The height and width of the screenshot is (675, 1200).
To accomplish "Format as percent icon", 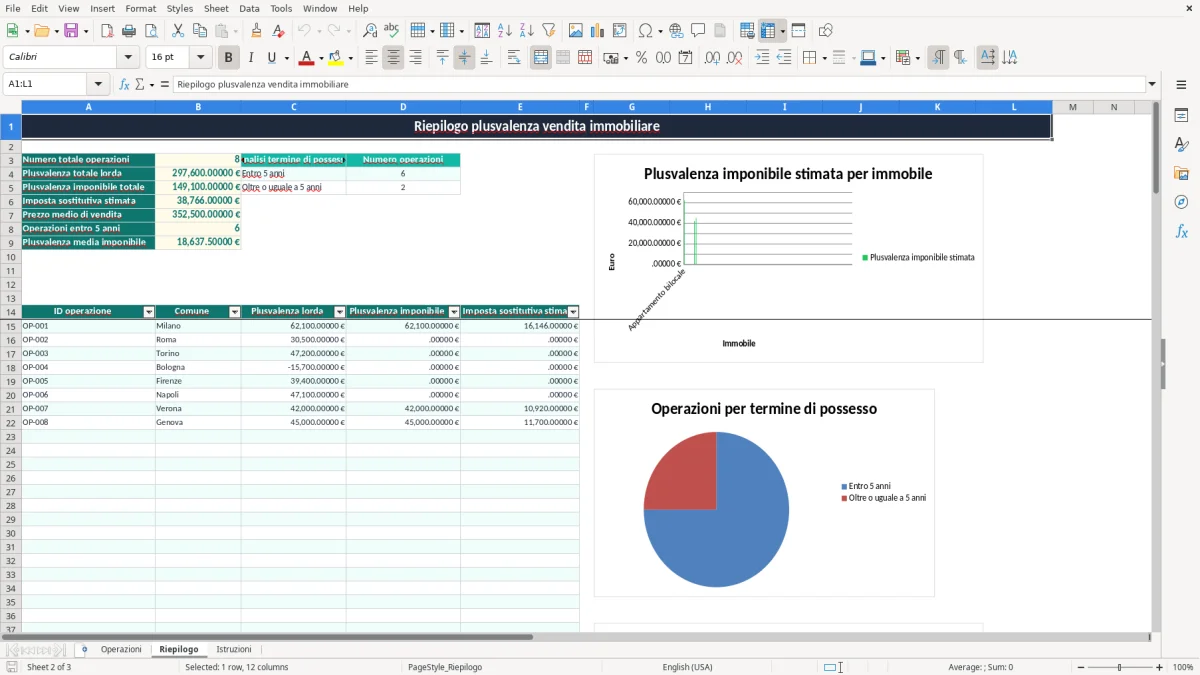I will coord(641,58).
